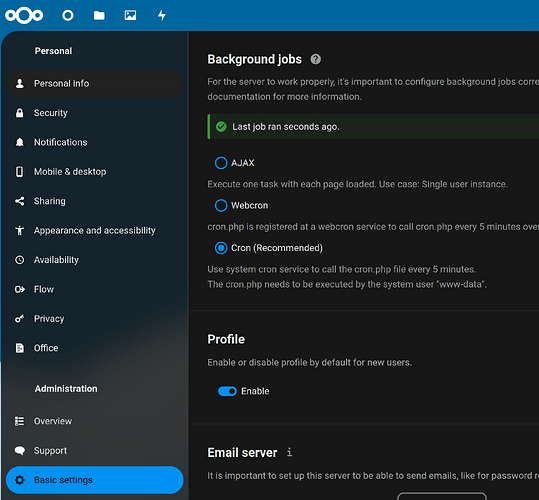Open the Dashboard circle icon
539x500 pixels.
pos(68,15)
